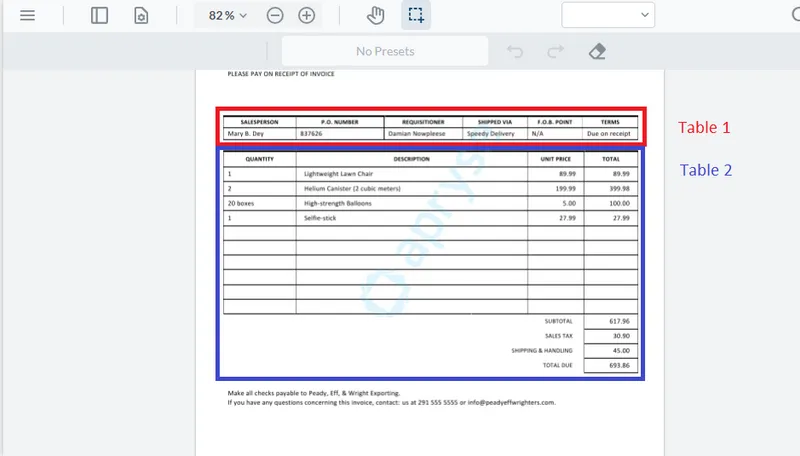Click the 'QUANTITY' column header
The height and width of the screenshot is (456, 800).
tap(259, 159)
